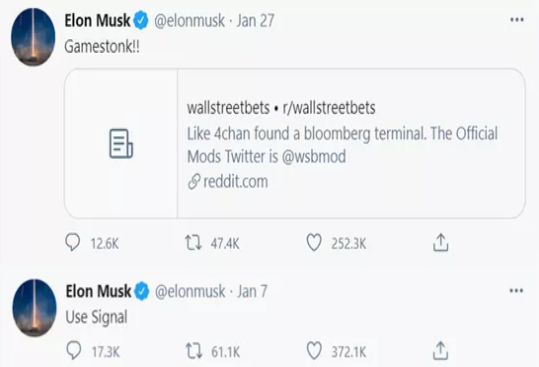Open Elon Musk's avatar on Gamestonk tweet
Image resolution: width=539 pixels, height=367 pixels.
(33, 37)
